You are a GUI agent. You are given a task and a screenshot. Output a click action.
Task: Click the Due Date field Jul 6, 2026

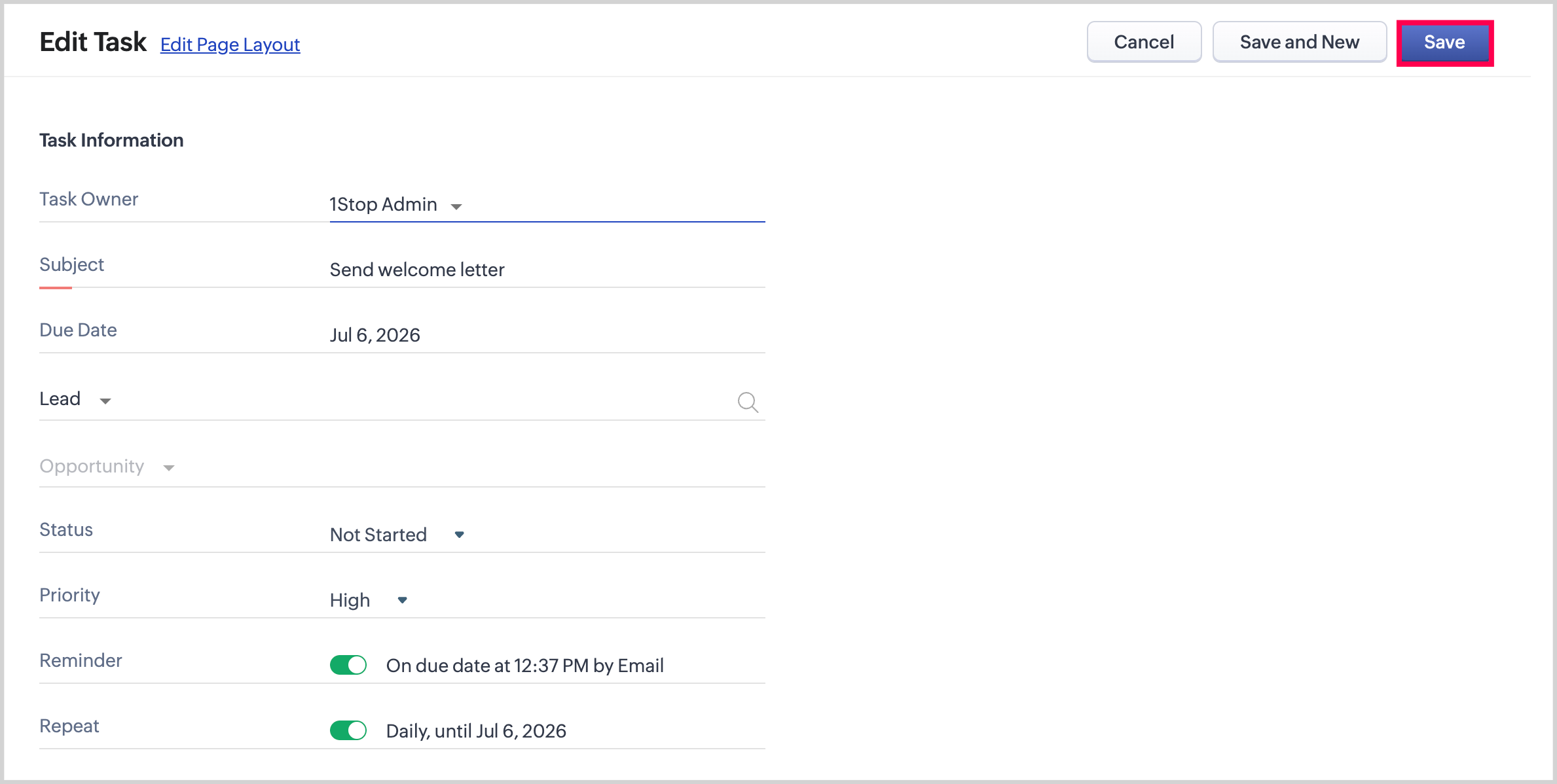pyautogui.click(x=375, y=335)
